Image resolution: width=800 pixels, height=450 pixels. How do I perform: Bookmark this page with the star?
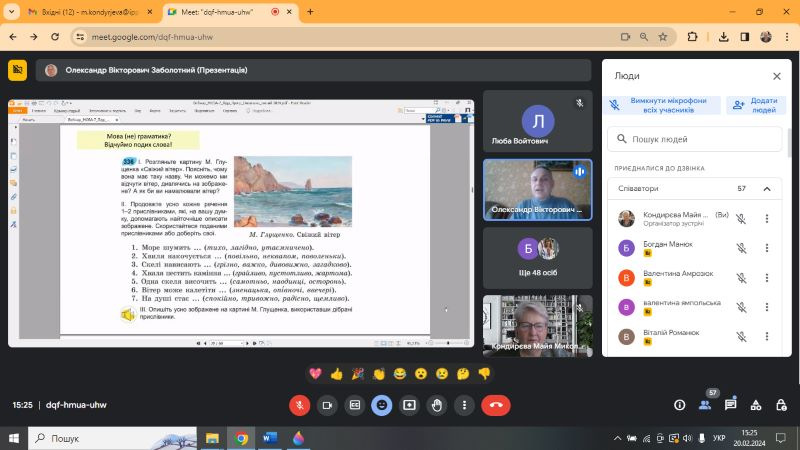tap(663, 37)
